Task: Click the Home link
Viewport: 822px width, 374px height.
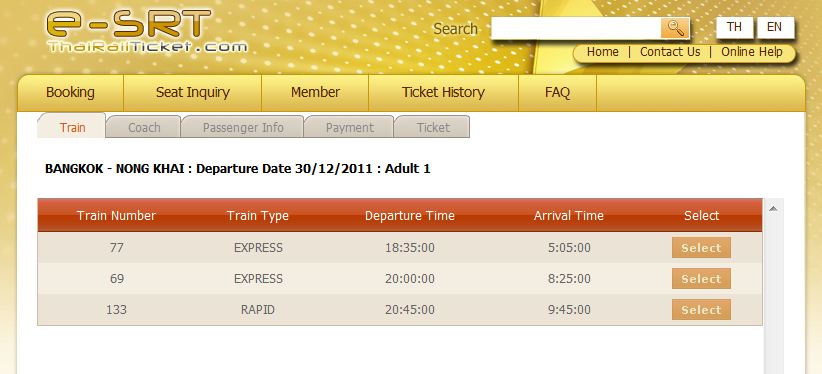Action: click(x=602, y=52)
